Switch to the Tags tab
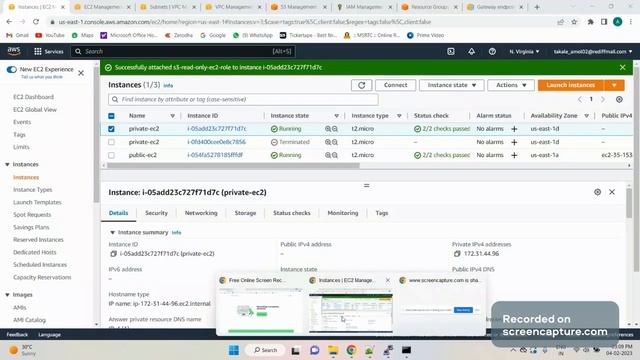Viewport: 640px width, 360px height. pos(382,213)
